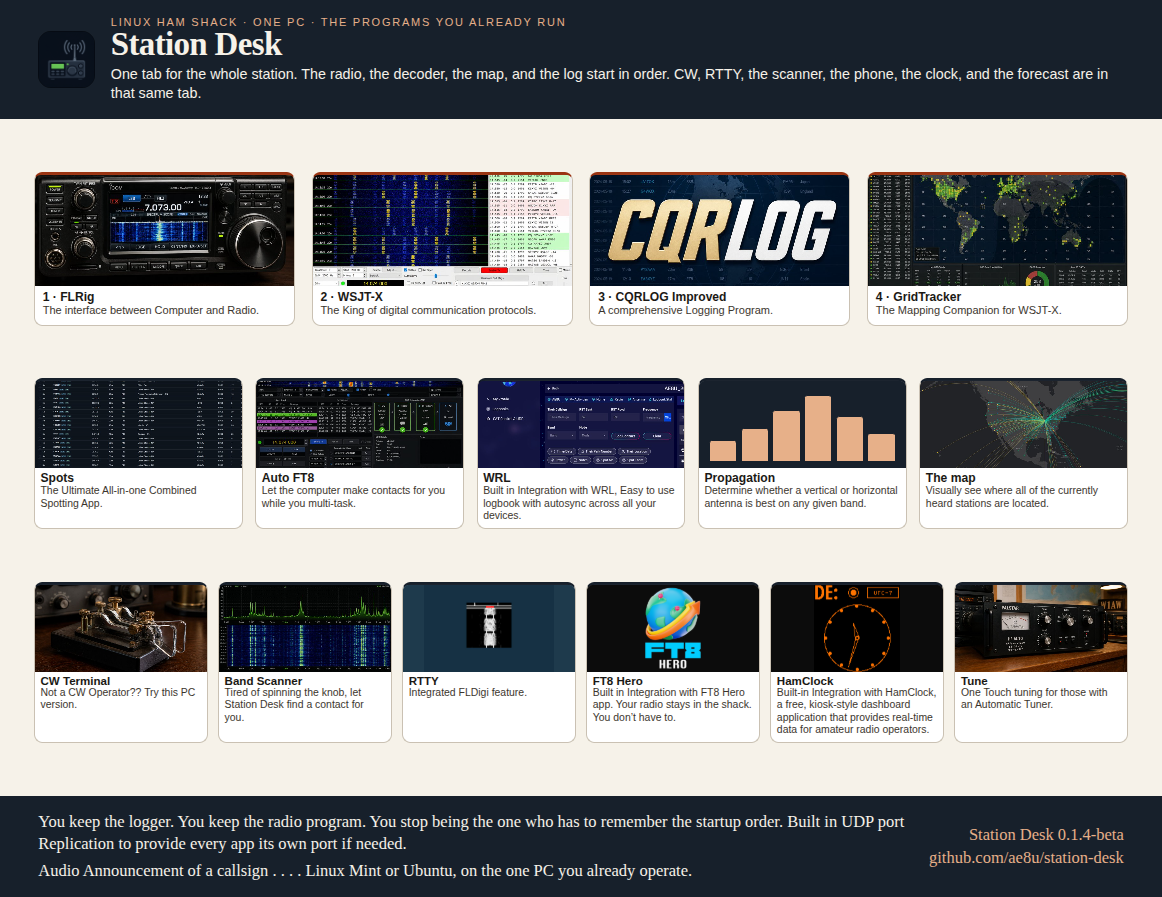The height and width of the screenshot is (897, 1162).
Task: Click 'One tab for the whole station' intro text
Action: (609, 84)
